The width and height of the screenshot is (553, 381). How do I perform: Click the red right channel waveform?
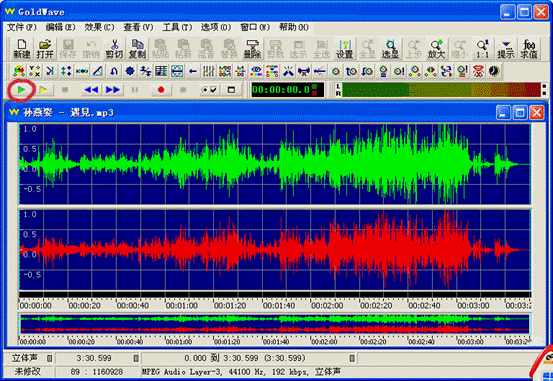[275, 250]
